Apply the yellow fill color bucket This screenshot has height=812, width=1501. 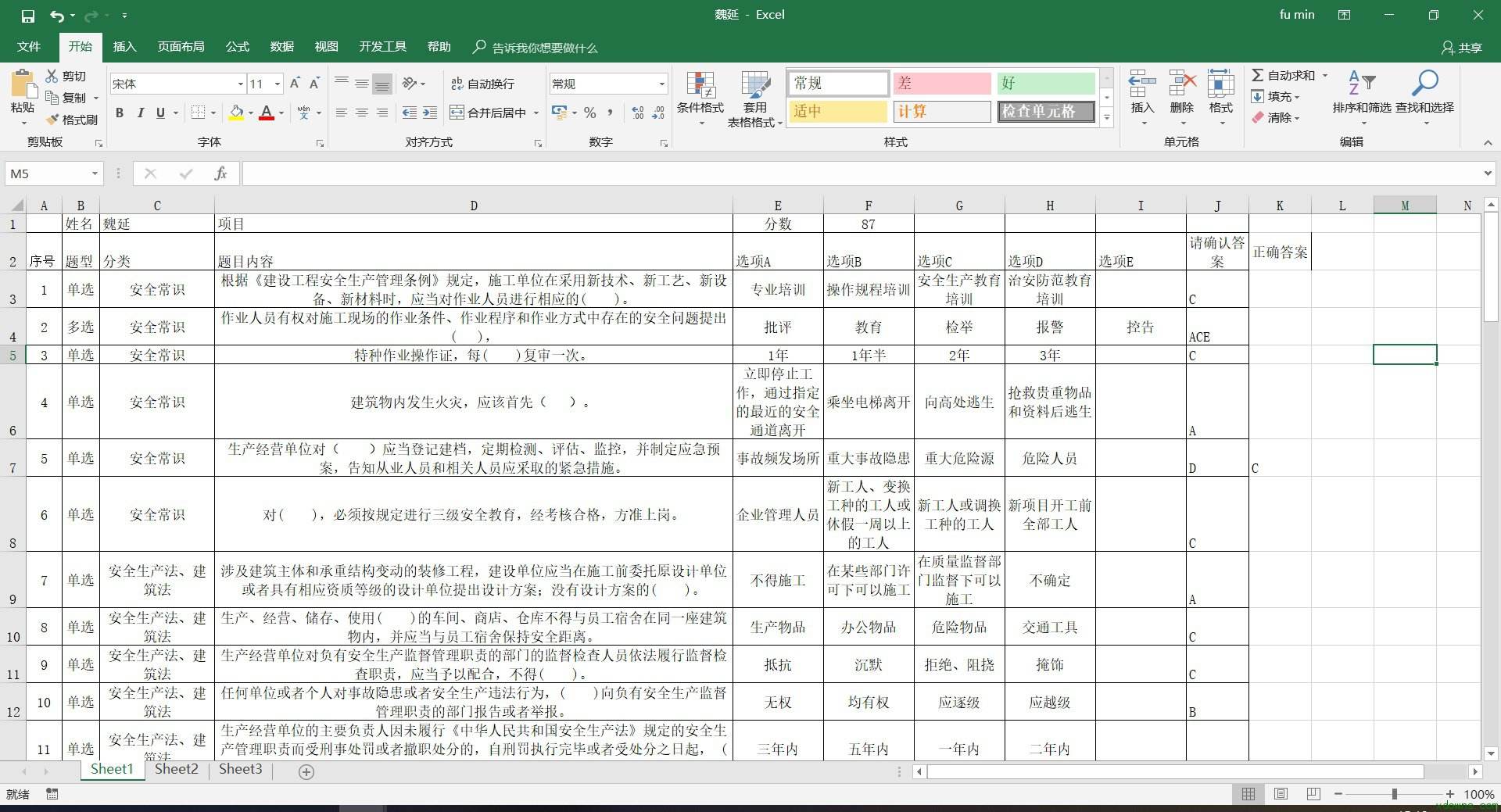236,113
